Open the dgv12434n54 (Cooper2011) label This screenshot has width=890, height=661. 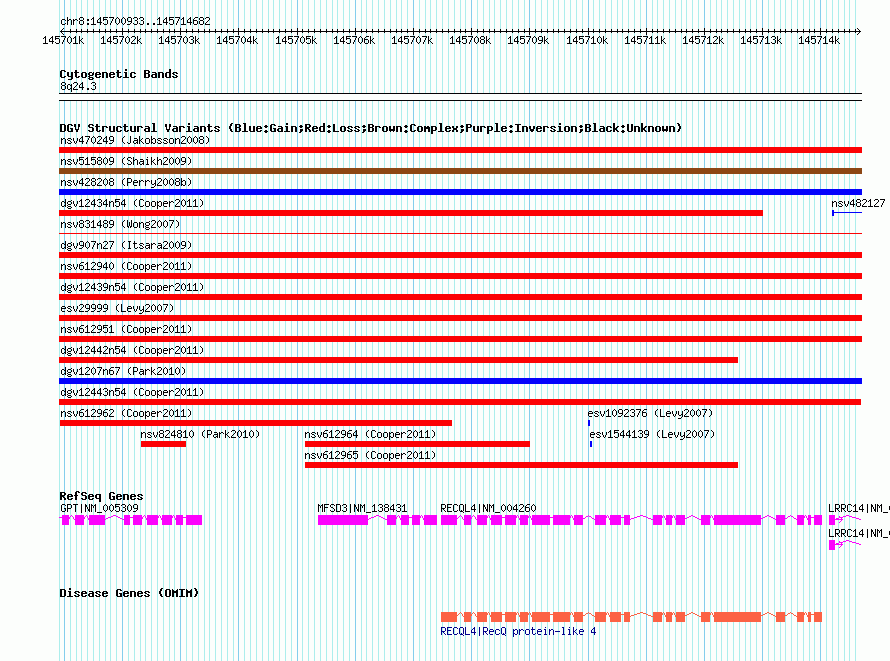[x=132, y=203]
